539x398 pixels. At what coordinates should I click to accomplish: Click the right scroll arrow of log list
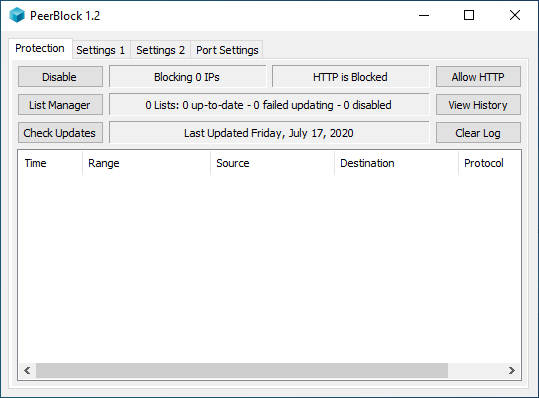[512, 370]
